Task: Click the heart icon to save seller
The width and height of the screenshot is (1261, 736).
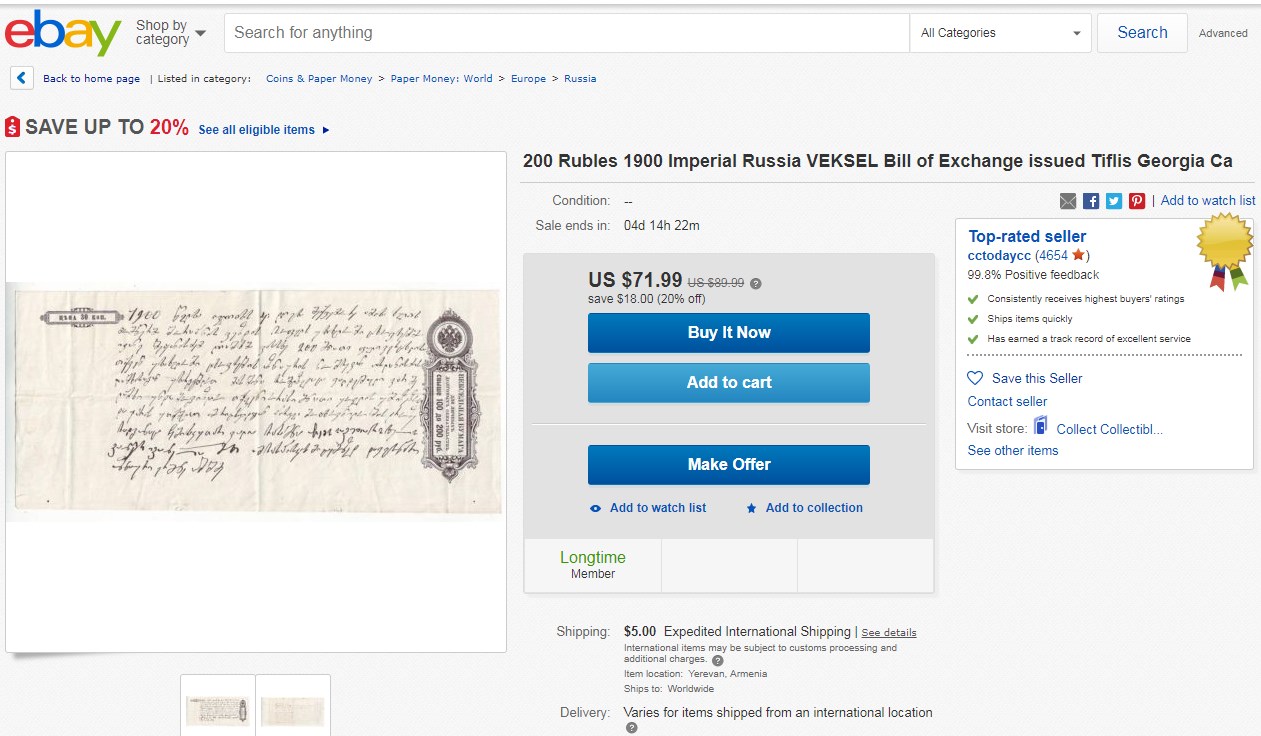Action: [x=976, y=378]
